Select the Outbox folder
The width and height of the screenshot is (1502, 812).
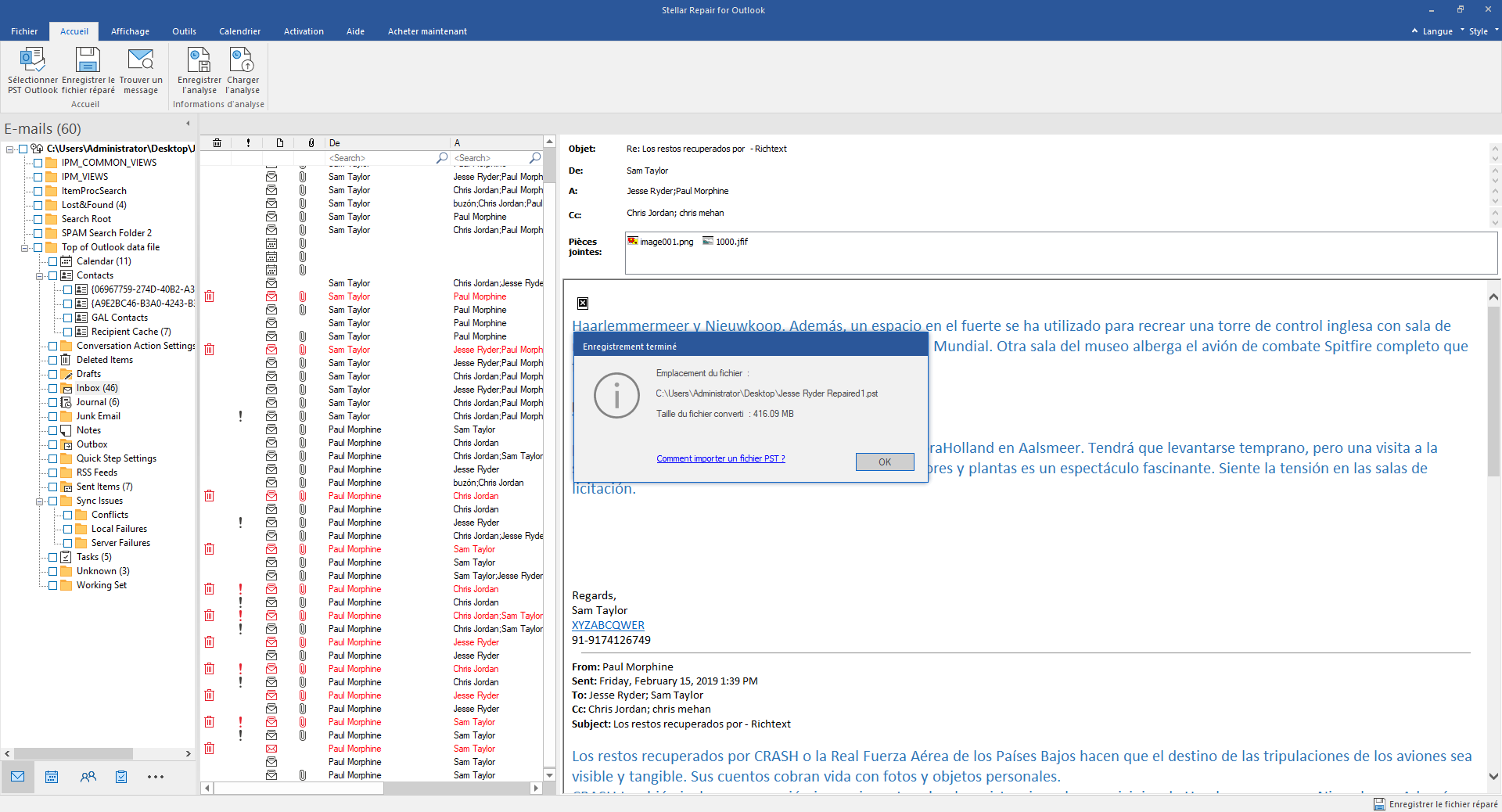click(92, 444)
